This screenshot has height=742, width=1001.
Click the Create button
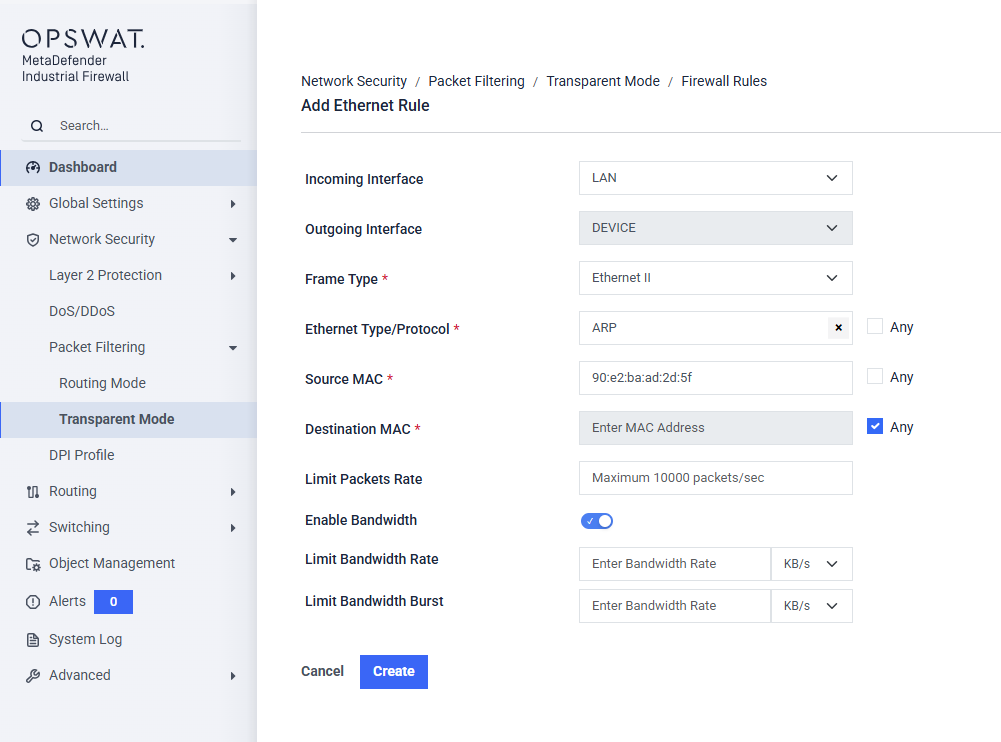click(393, 672)
